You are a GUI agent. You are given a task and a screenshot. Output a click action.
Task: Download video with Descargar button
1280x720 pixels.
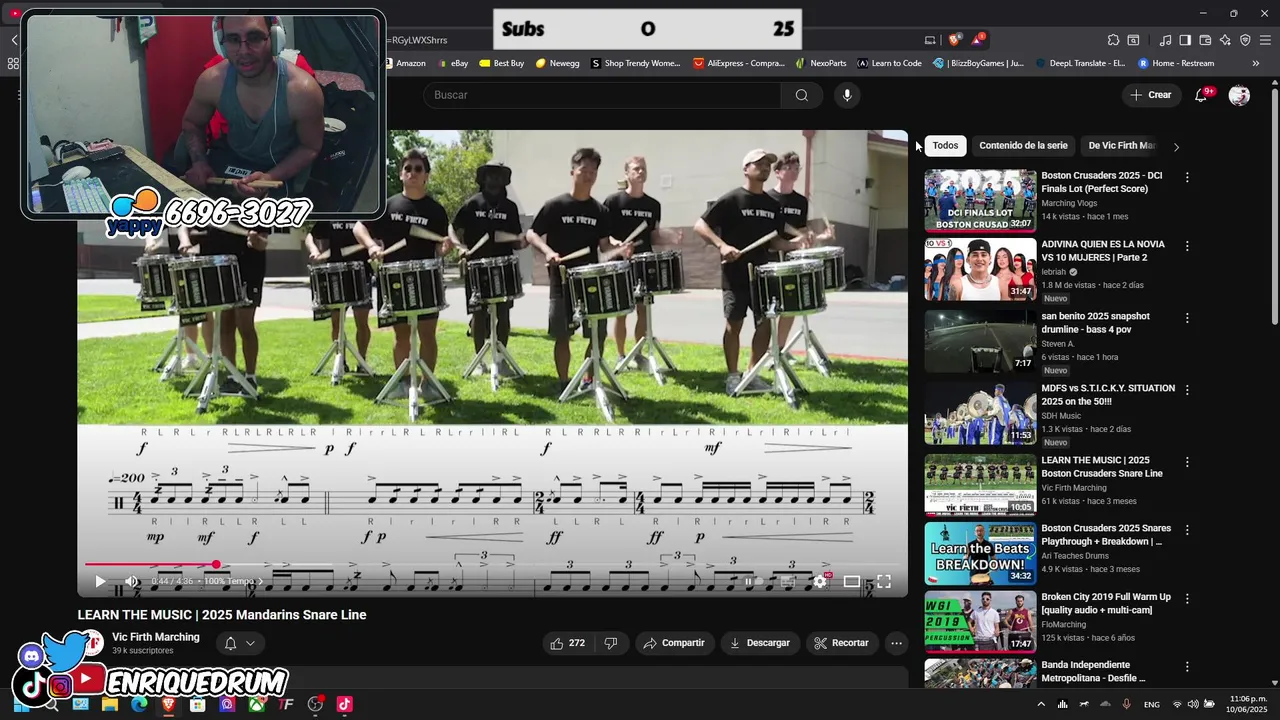click(760, 643)
